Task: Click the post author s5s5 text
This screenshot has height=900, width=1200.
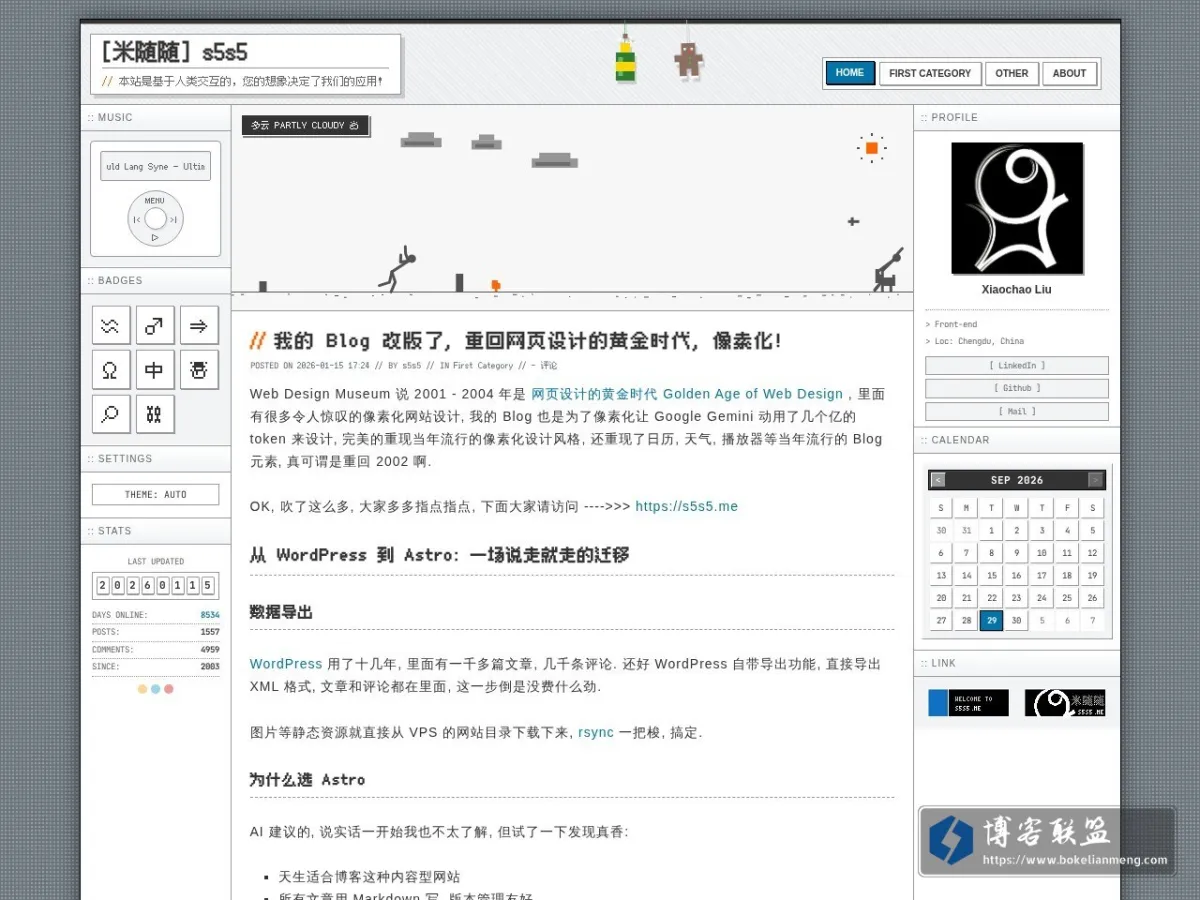Action: [412, 366]
